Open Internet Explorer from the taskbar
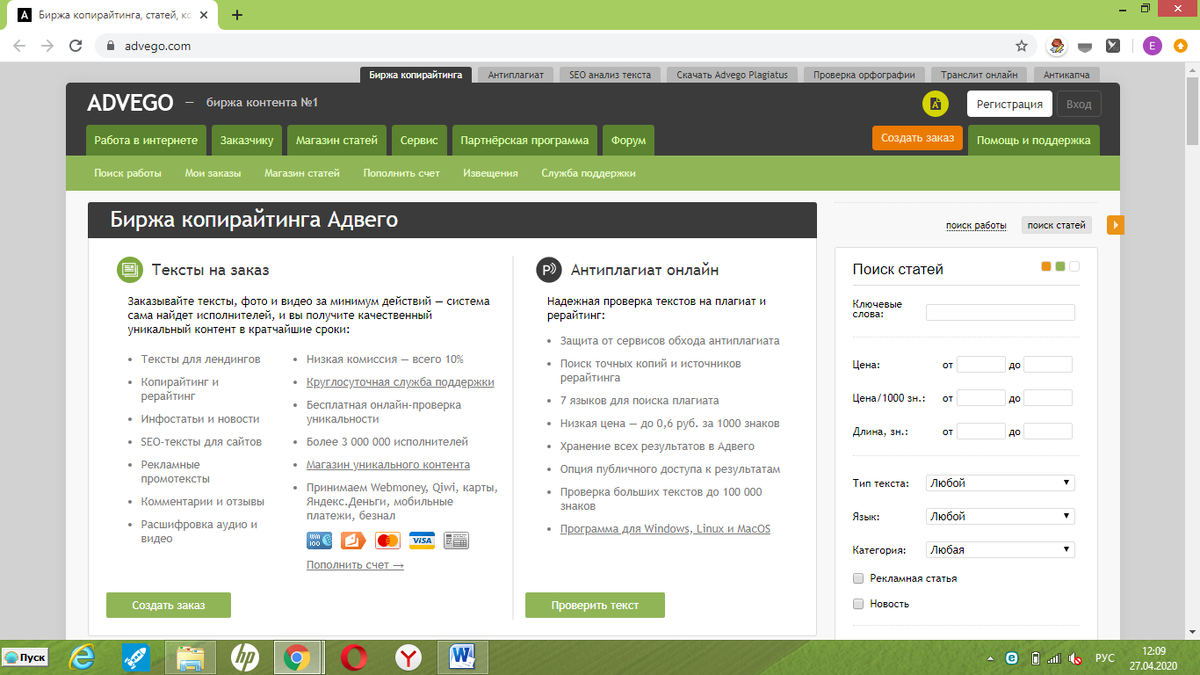This screenshot has height=675, width=1200. pos(81,657)
